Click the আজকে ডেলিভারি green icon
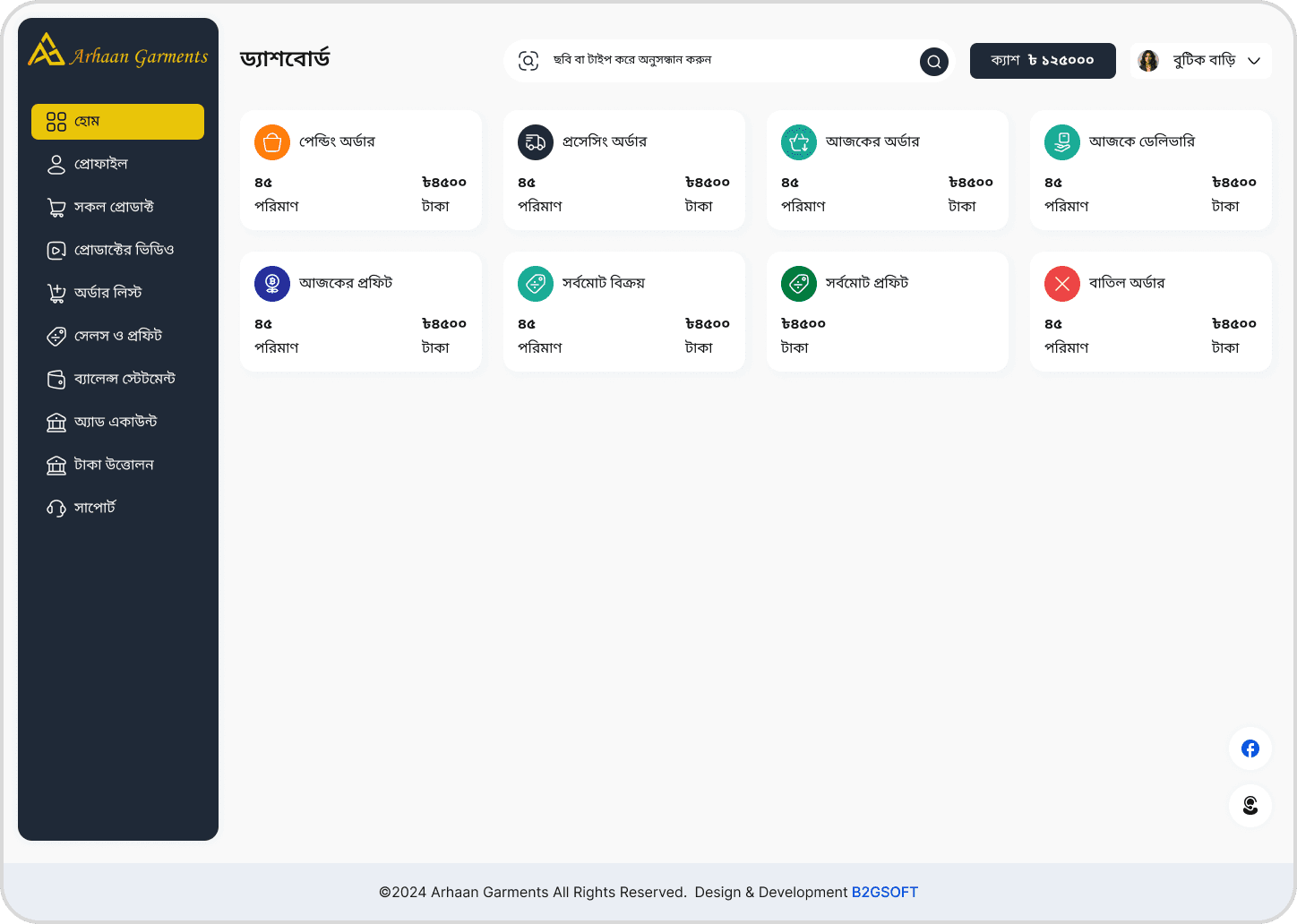1297x924 pixels. 1062,142
